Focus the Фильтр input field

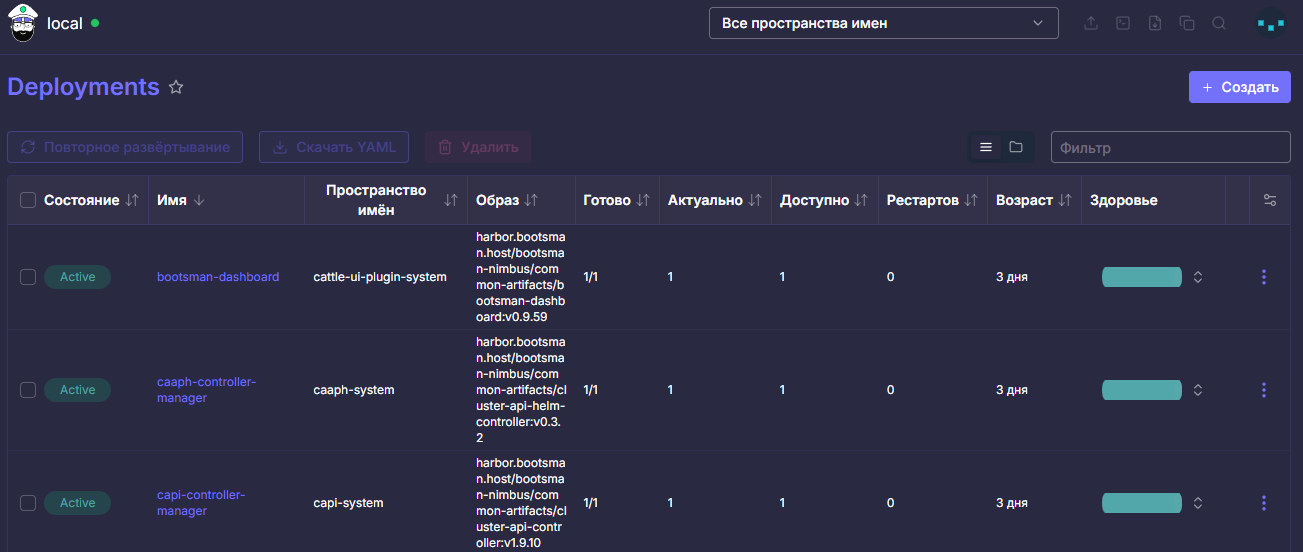click(1171, 147)
